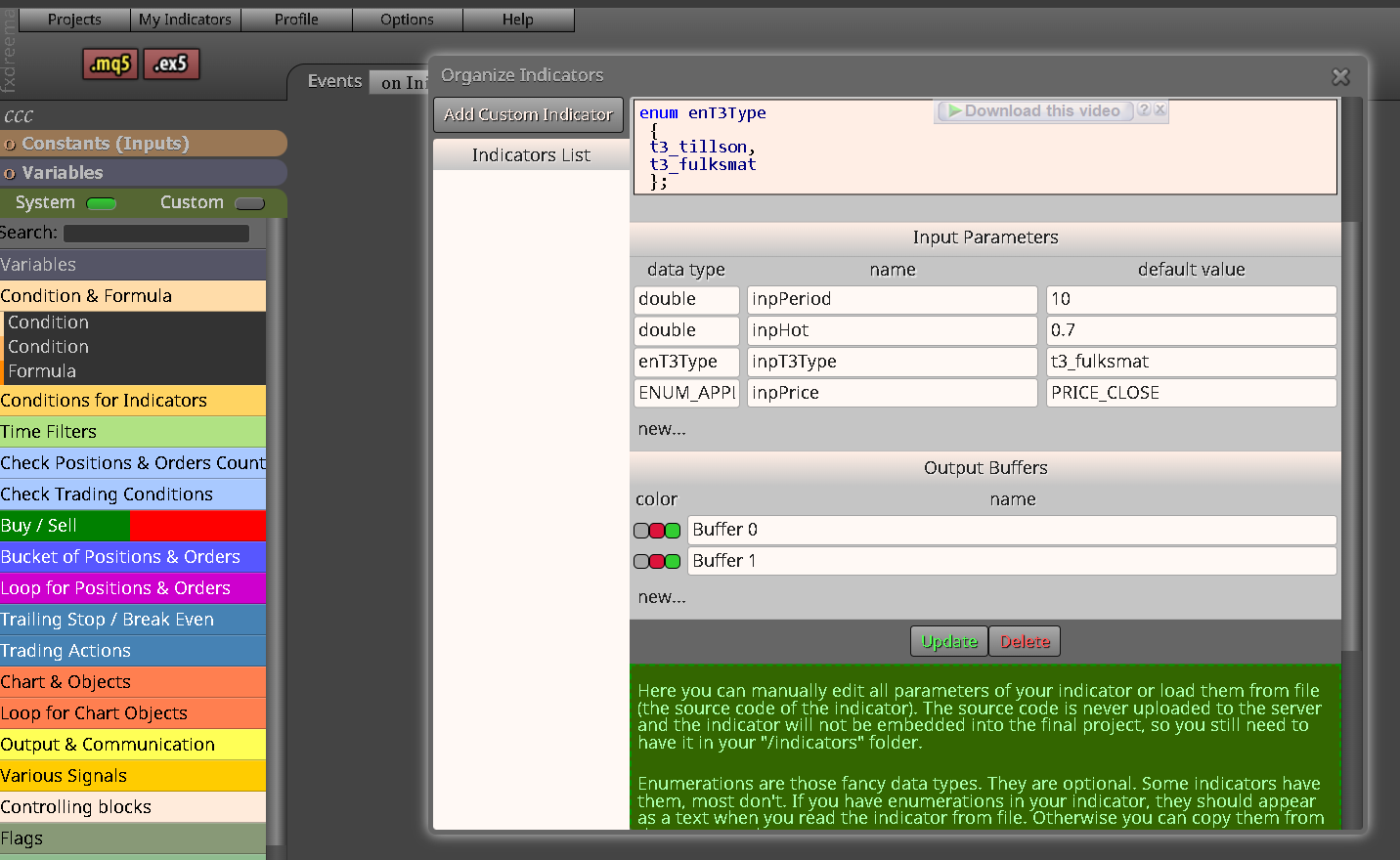
Task: Close the Organize Indicators dialog
Action: pos(1340,76)
